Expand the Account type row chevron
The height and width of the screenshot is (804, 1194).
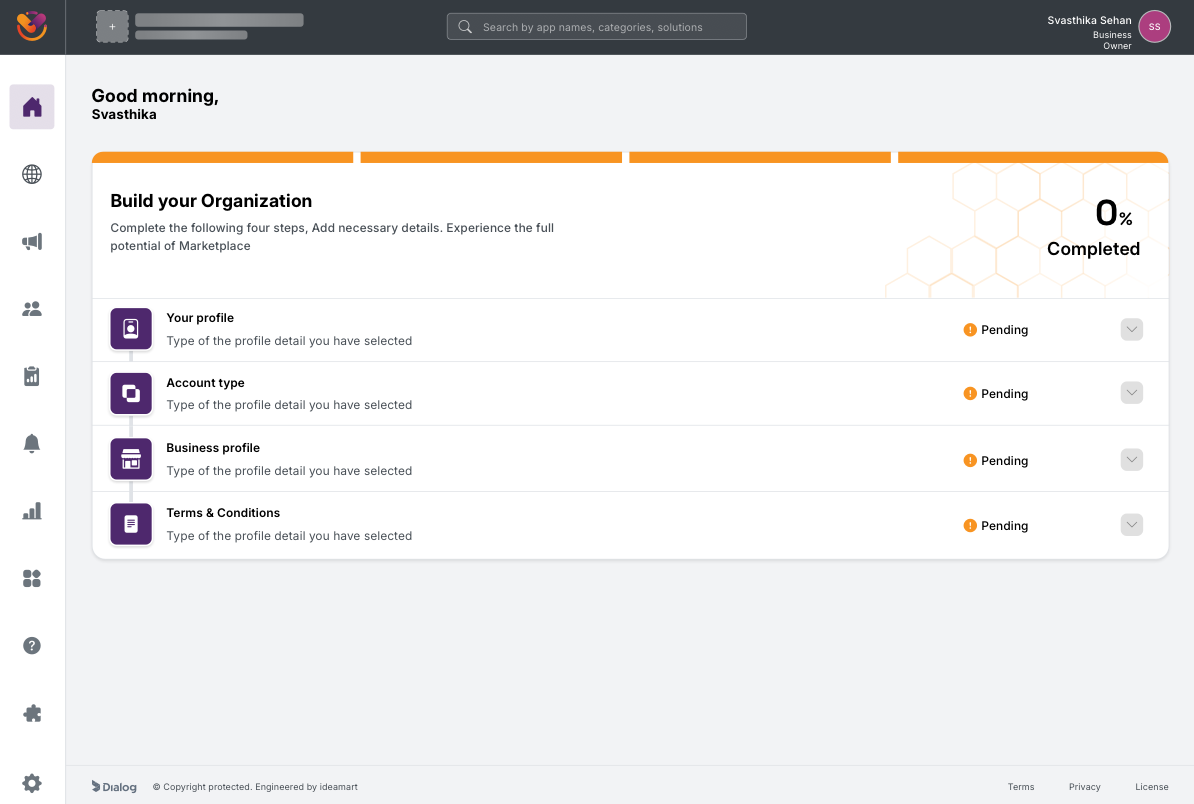(x=1132, y=393)
